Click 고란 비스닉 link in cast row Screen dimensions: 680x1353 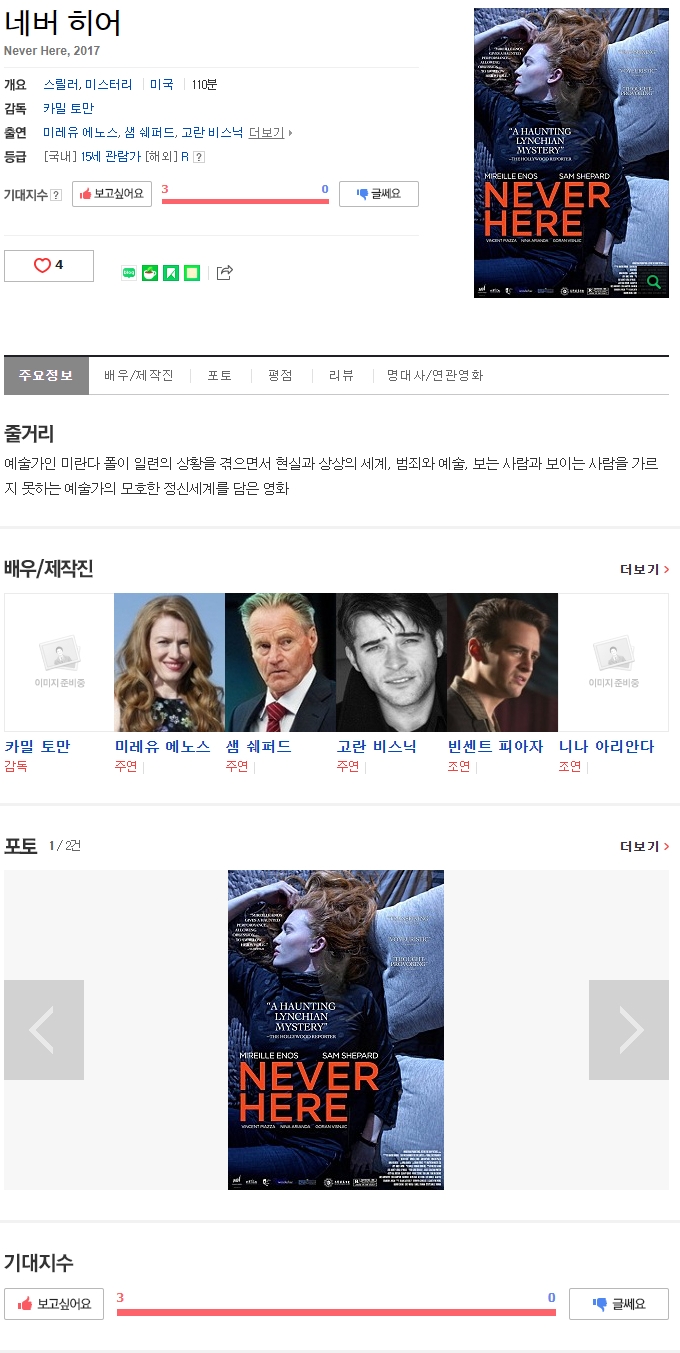212,133
